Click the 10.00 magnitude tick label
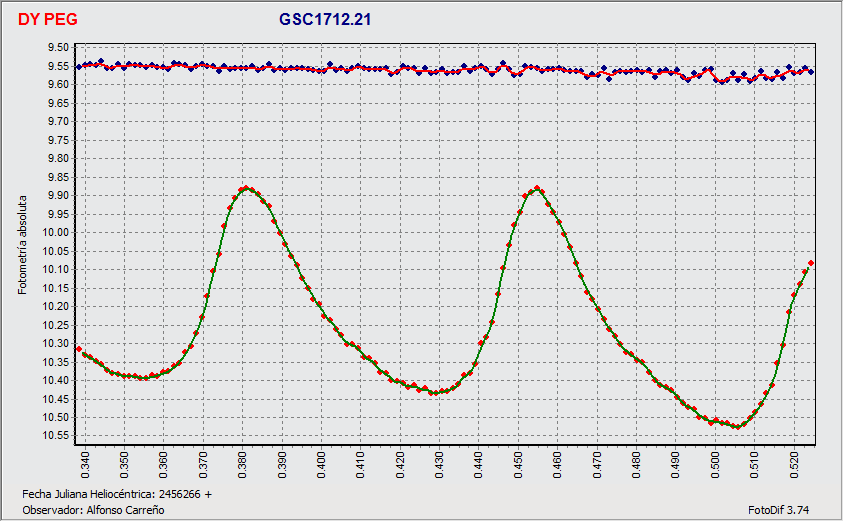 [59, 233]
